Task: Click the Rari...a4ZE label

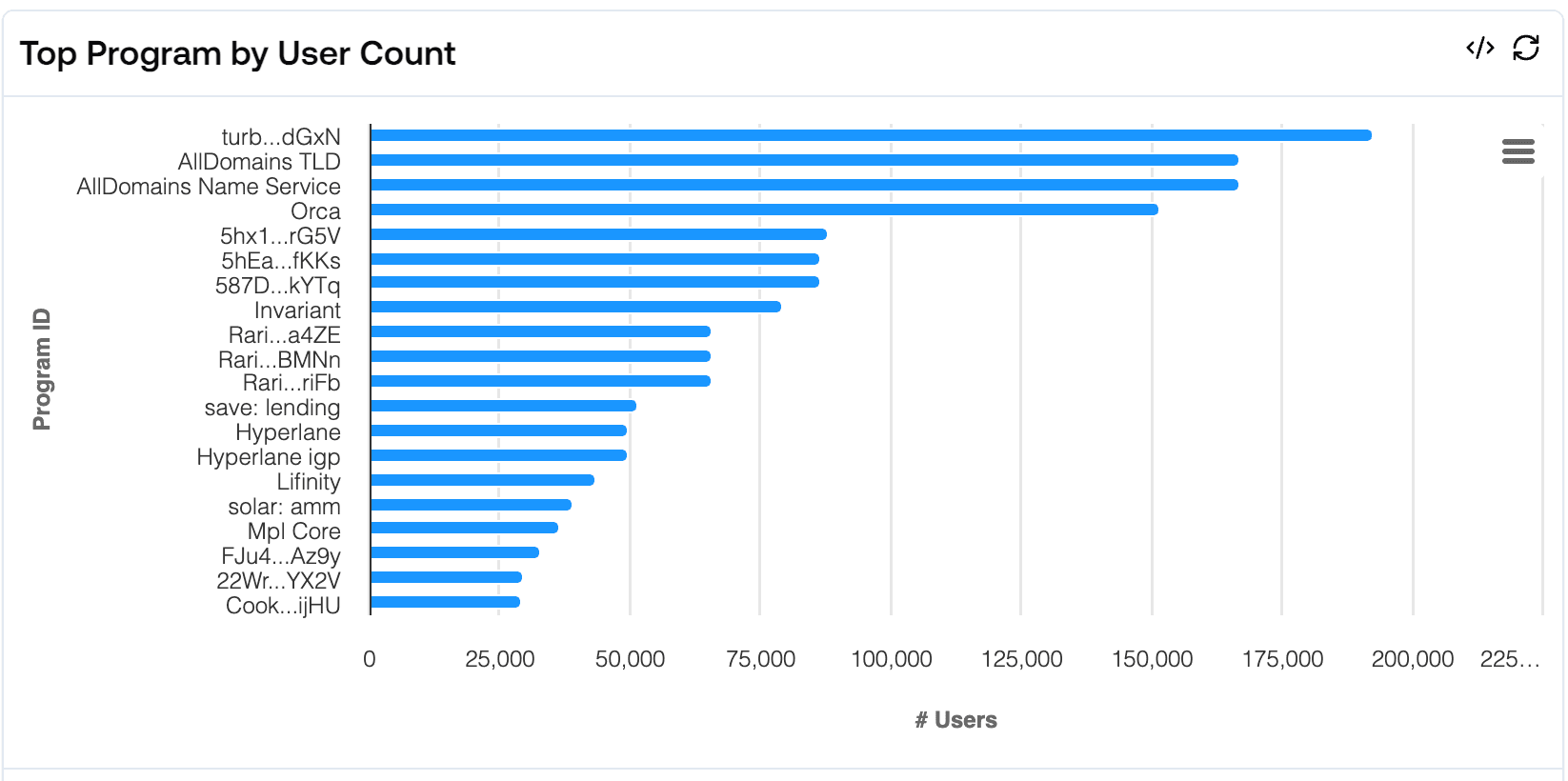Action: [x=284, y=335]
